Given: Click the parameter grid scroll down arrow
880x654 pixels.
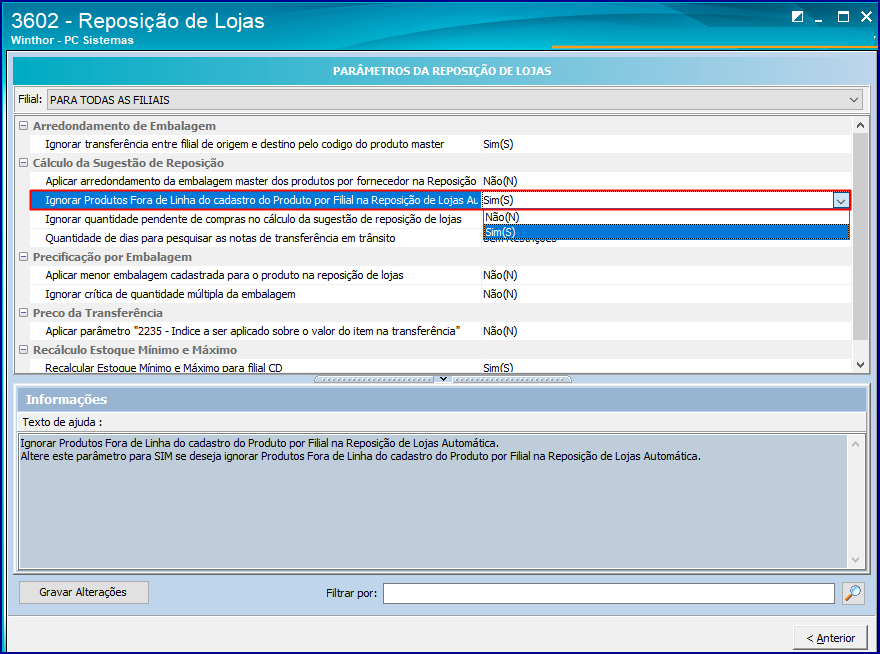Looking at the screenshot, I should [x=860, y=365].
